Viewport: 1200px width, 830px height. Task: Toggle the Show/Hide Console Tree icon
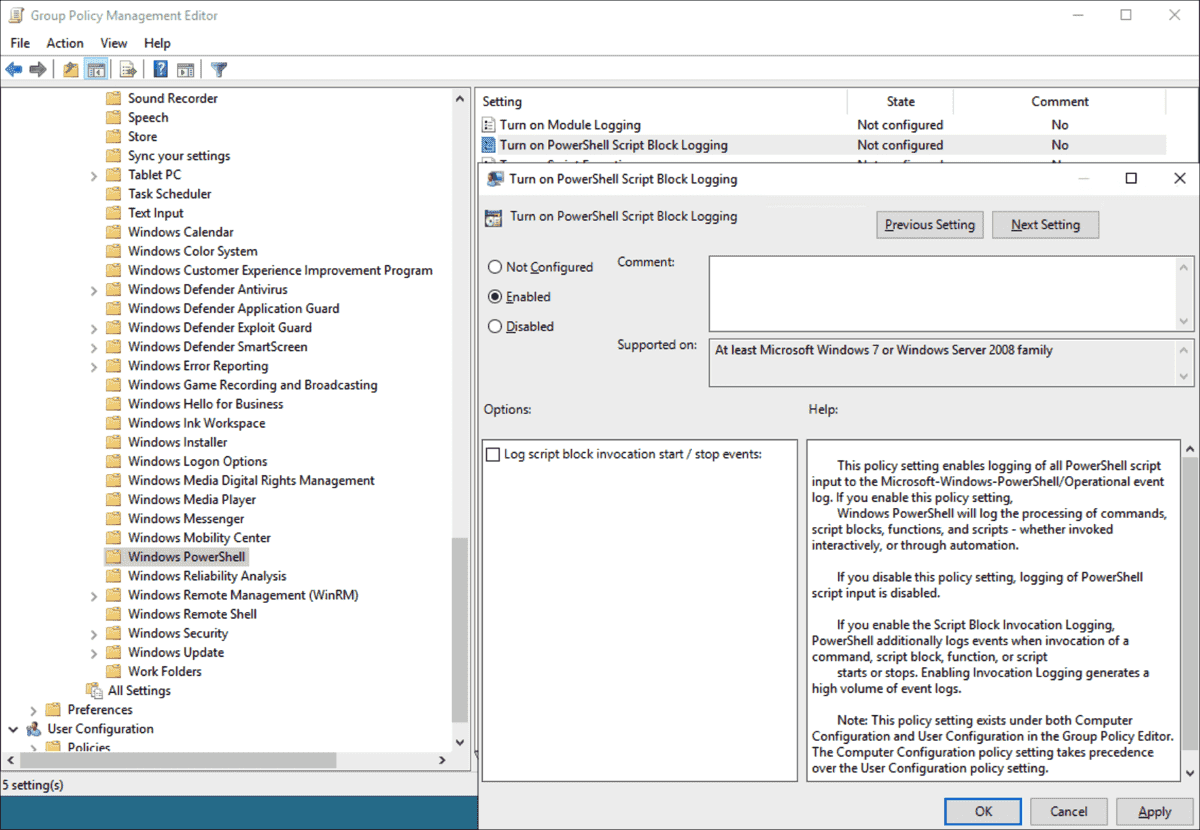tap(97, 69)
